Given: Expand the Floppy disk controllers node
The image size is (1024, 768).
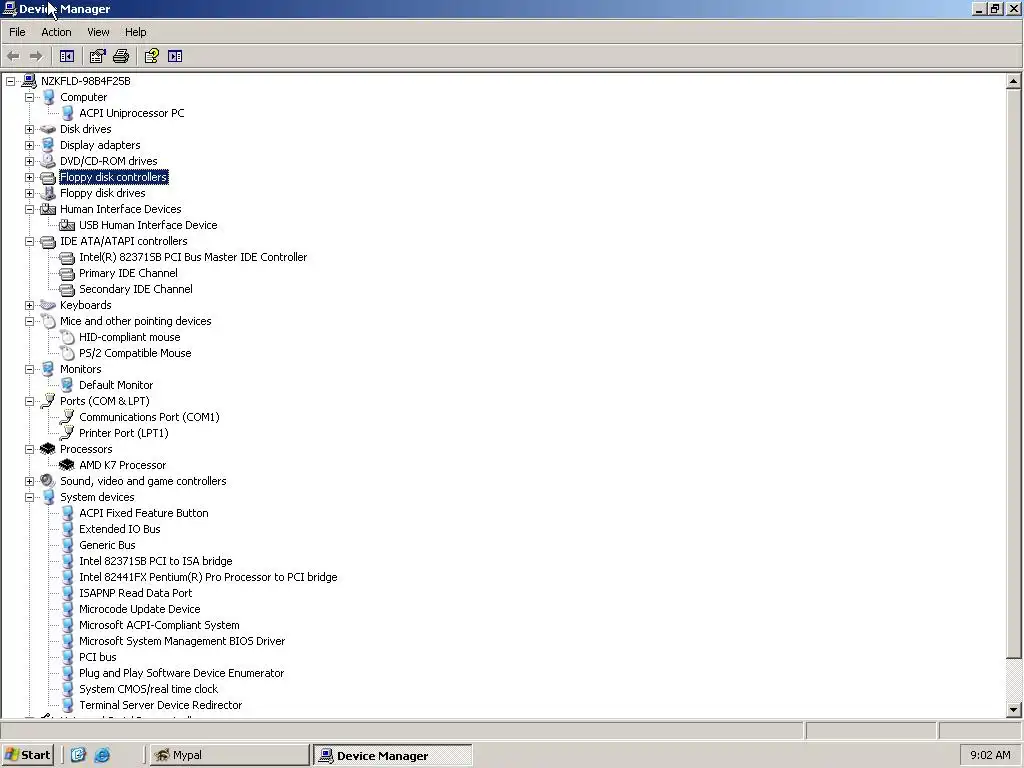Looking at the screenshot, I should 29,177.
